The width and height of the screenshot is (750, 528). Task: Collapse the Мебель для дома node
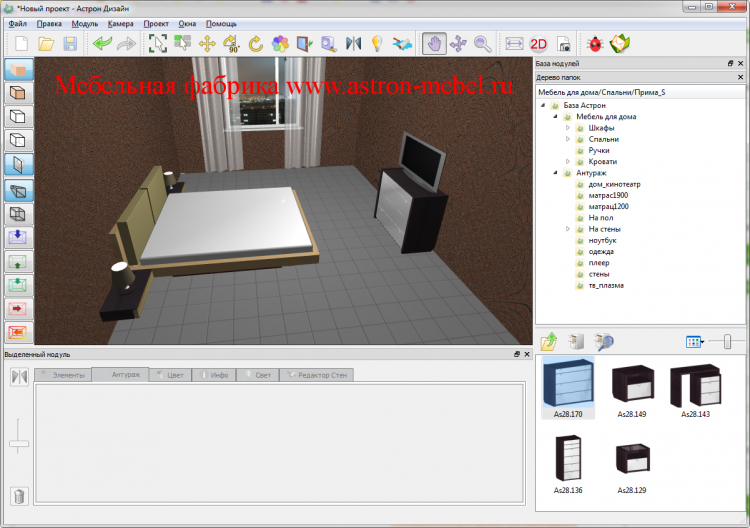(x=555, y=117)
